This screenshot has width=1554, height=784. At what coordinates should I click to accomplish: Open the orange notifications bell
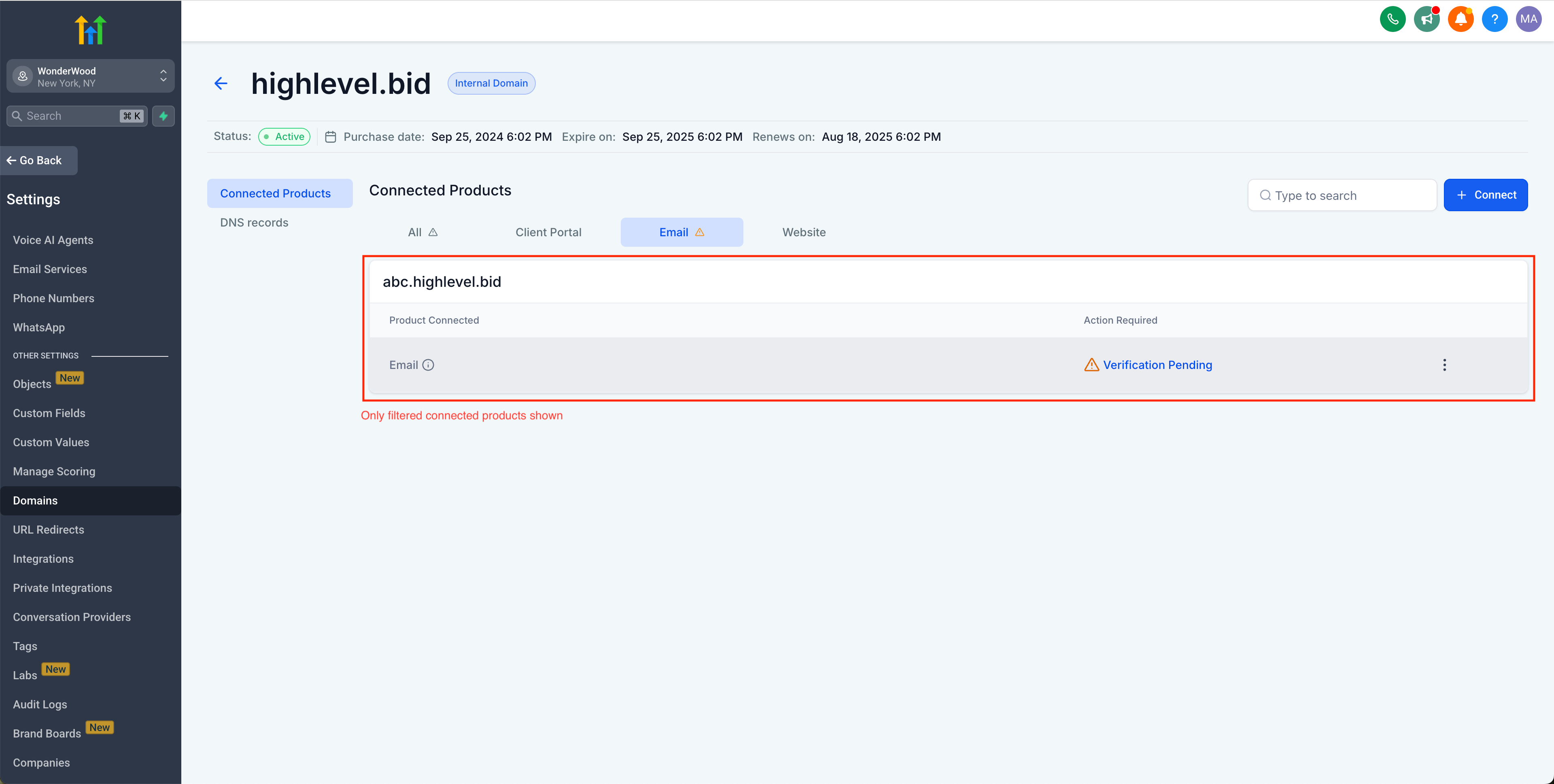1461,19
